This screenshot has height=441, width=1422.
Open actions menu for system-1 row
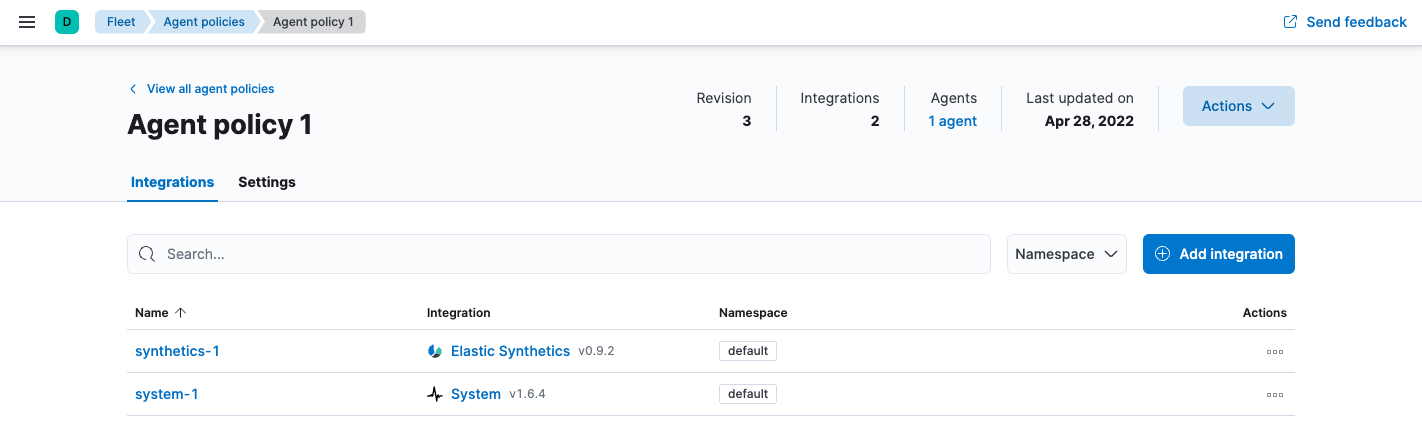pos(1274,395)
